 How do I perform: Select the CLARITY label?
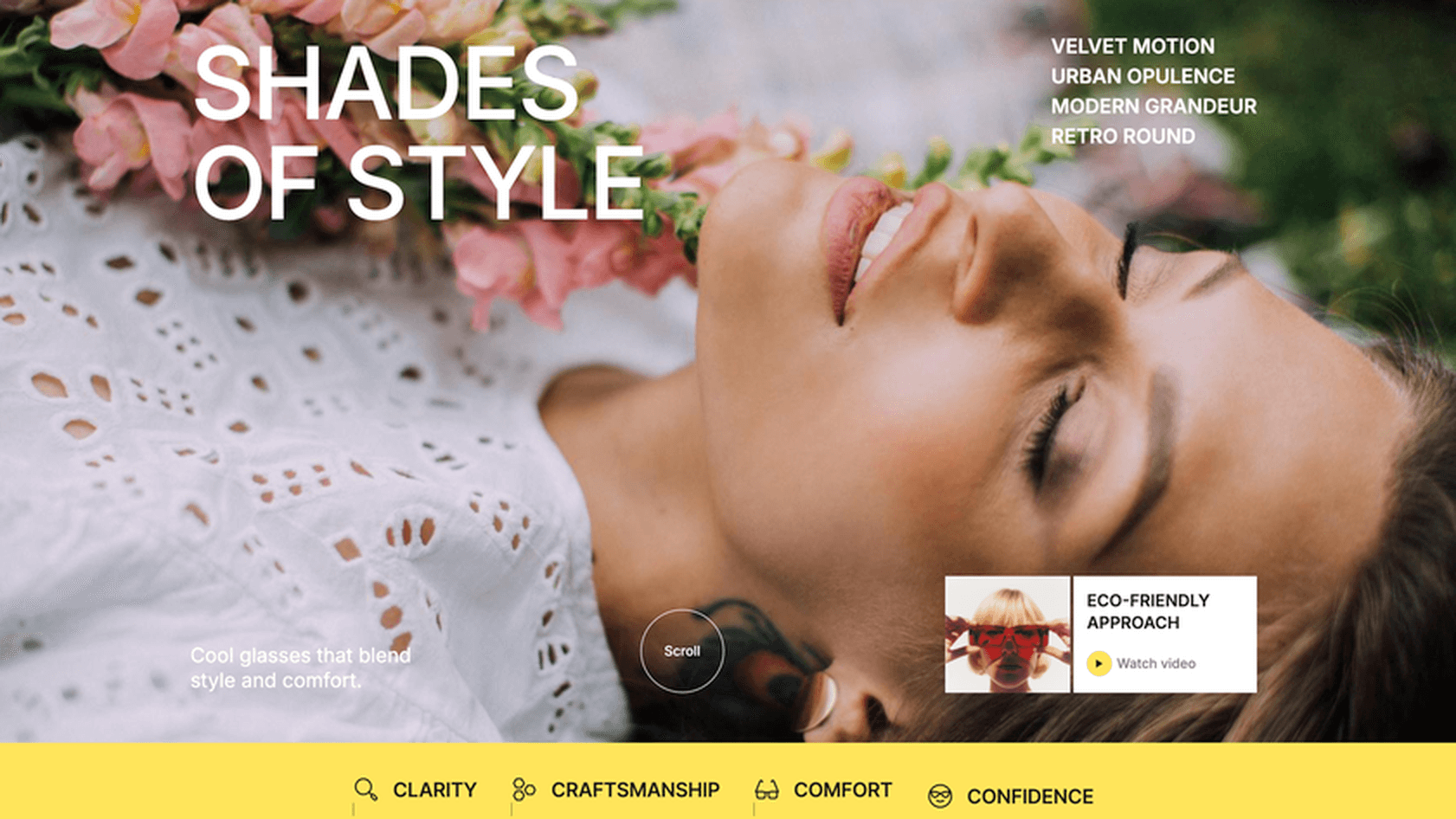(435, 790)
